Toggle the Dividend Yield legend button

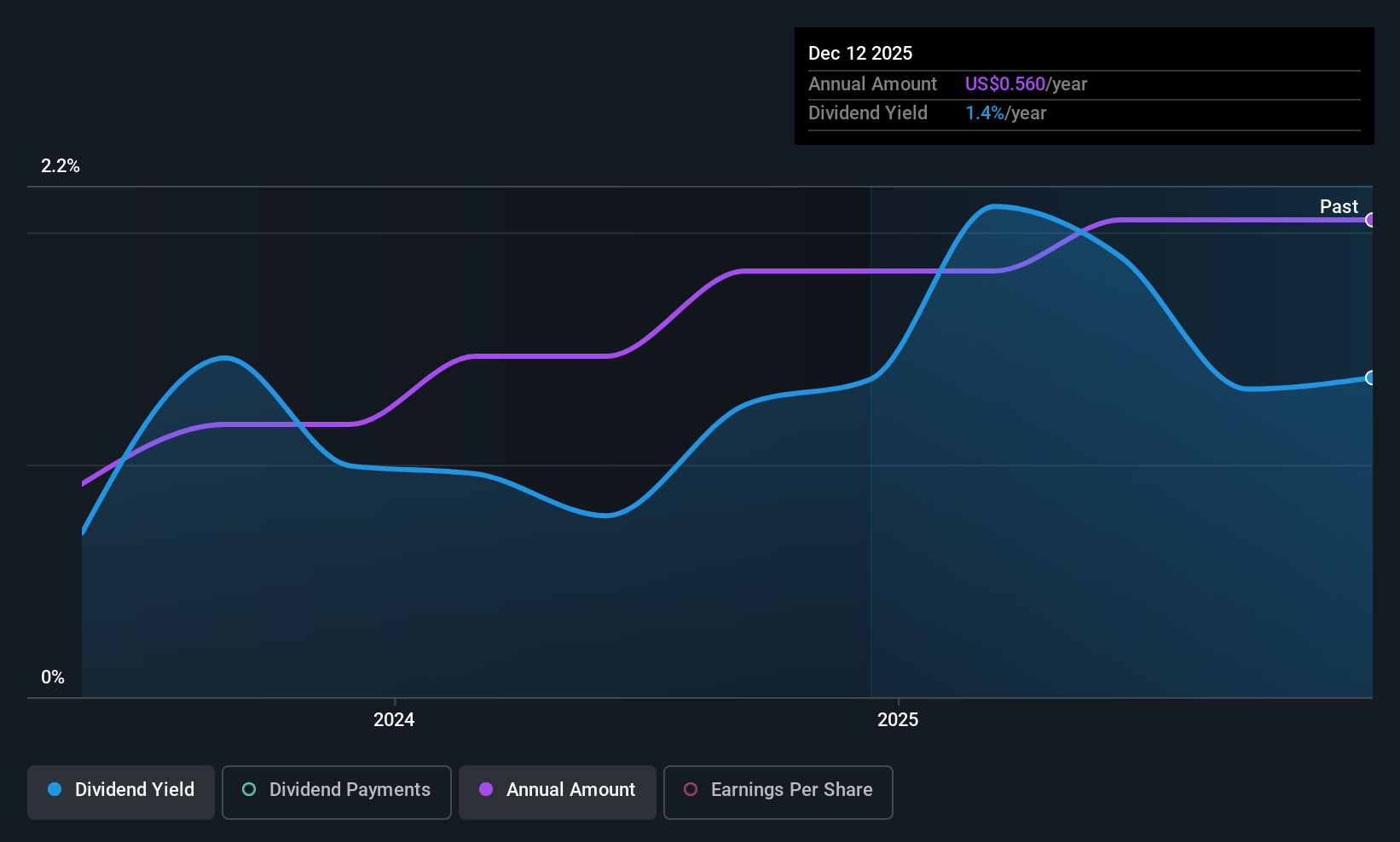[121, 792]
